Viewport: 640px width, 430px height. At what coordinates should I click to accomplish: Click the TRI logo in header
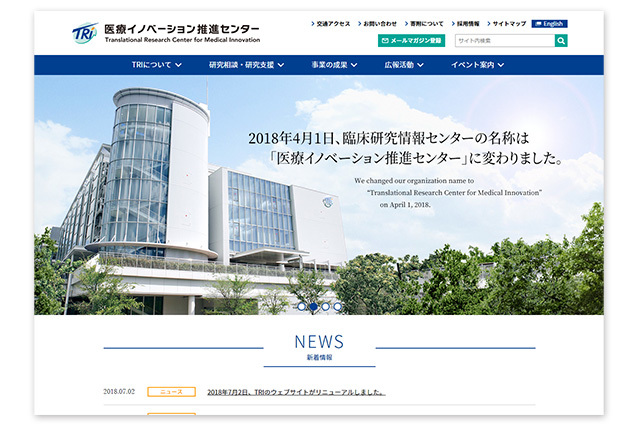tap(85, 33)
